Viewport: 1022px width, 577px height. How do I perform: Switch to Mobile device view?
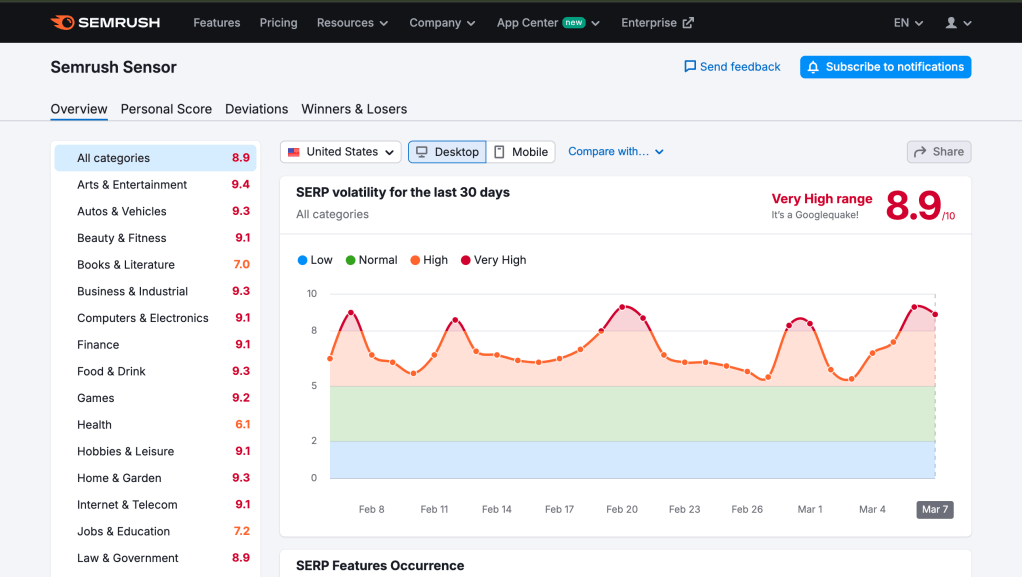[521, 152]
